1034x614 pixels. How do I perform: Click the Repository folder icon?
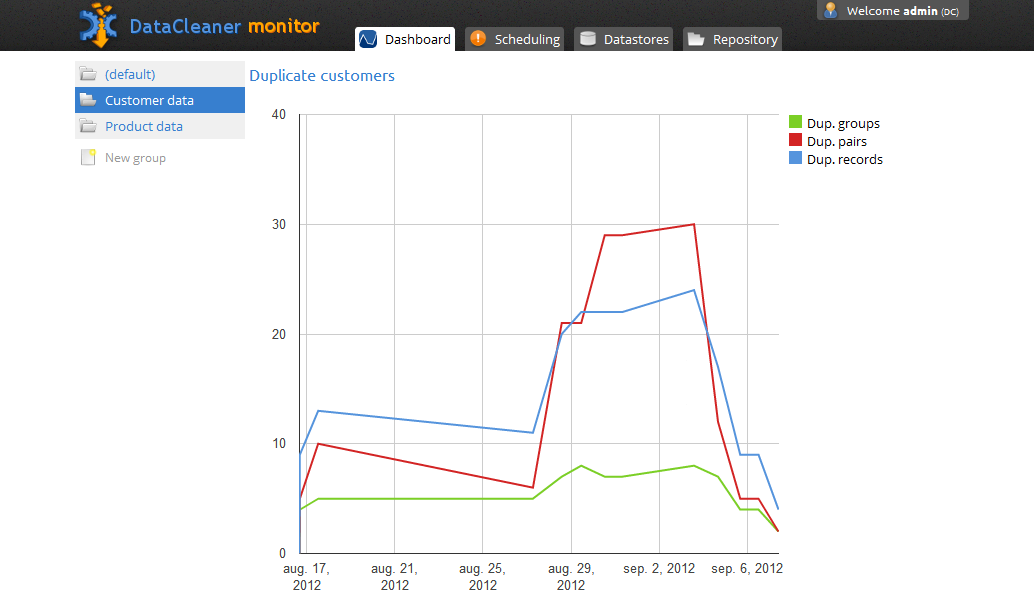pyautogui.click(x=697, y=39)
